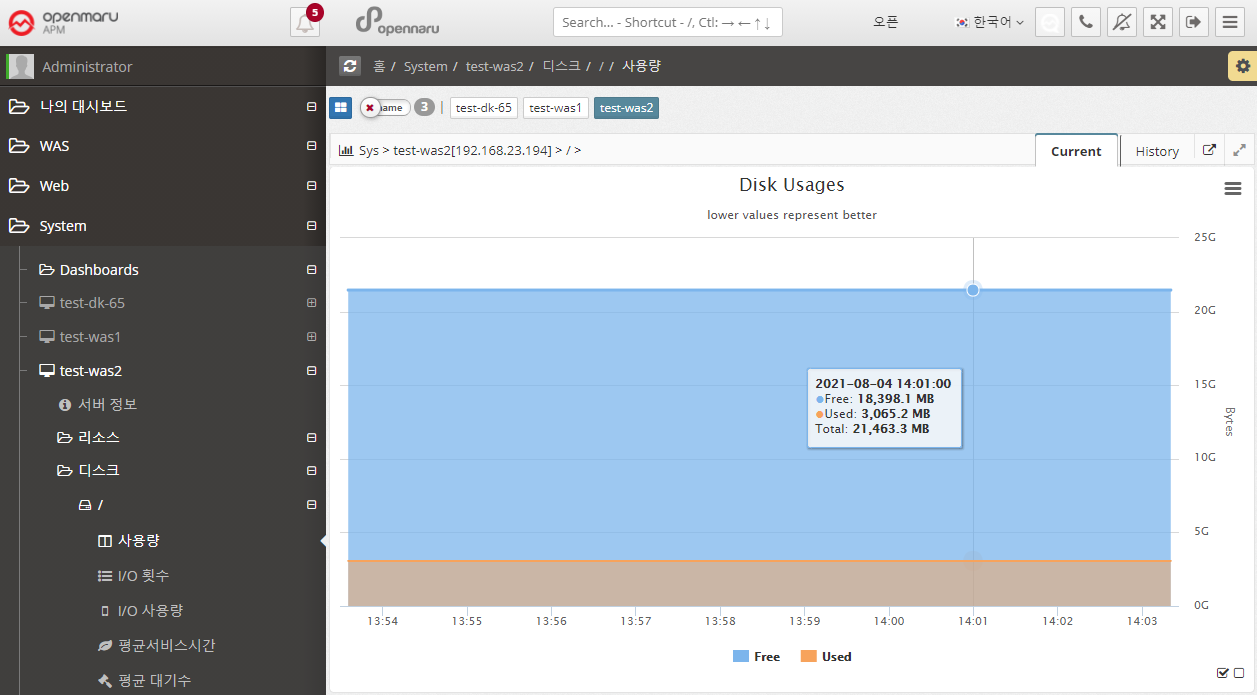Uncheck the select-all series checkbox
Image resolution: width=1257 pixels, height=695 pixels.
tap(1222, 673)
